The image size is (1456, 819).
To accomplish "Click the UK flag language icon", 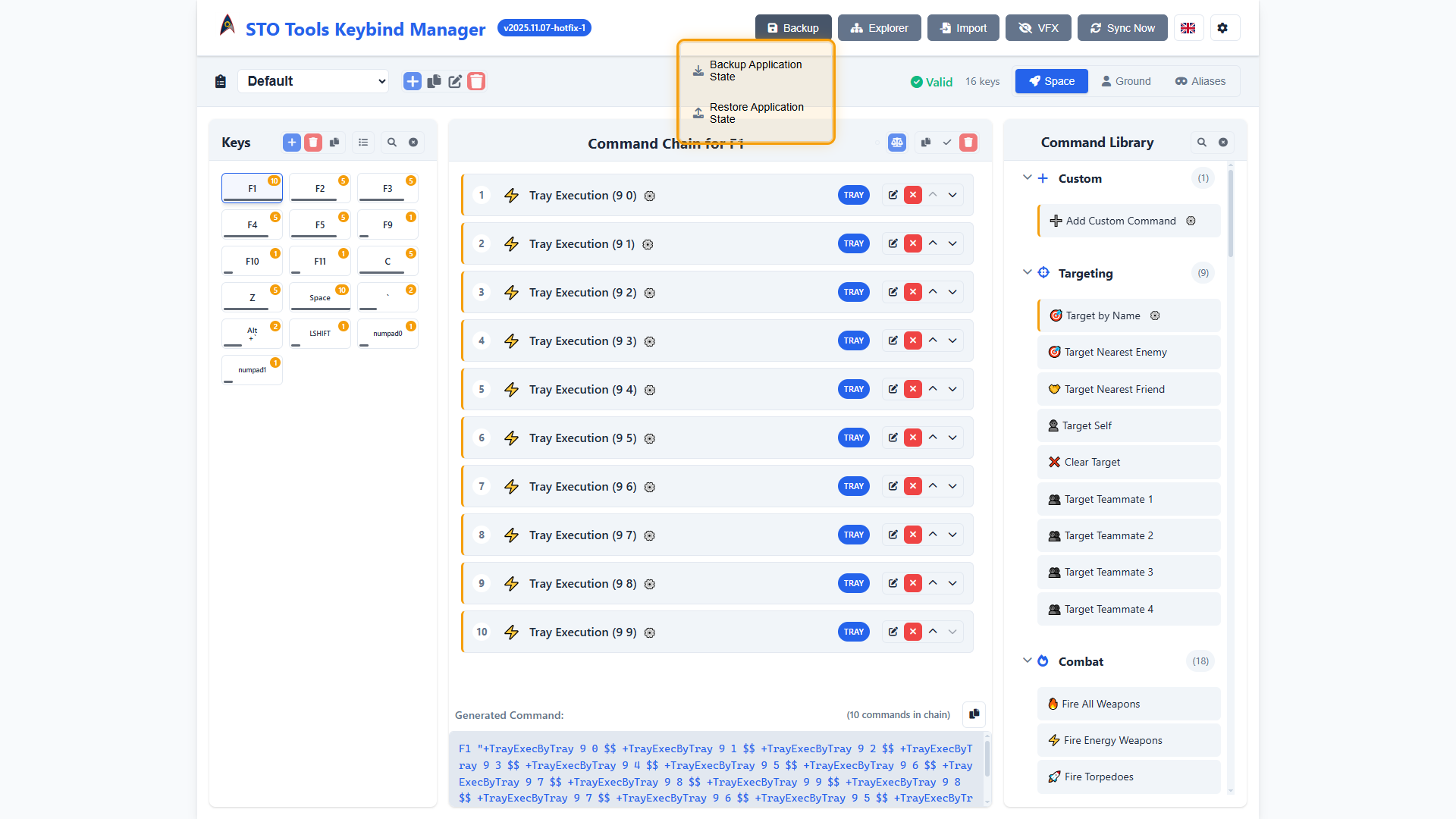I will (1188, 28).
